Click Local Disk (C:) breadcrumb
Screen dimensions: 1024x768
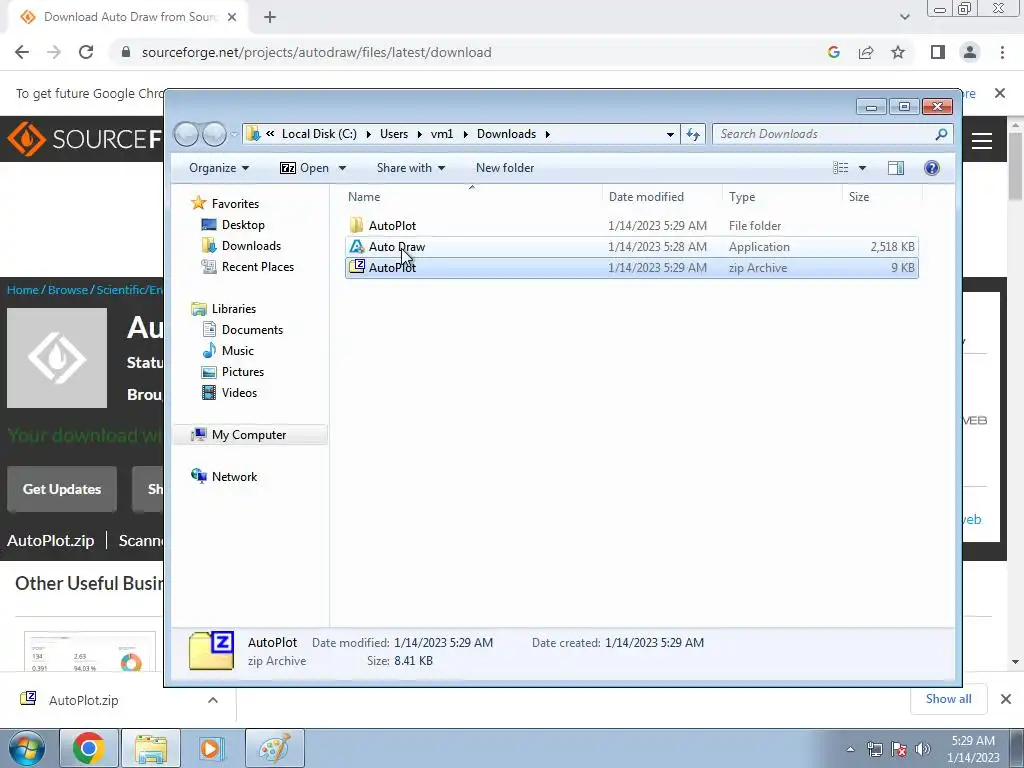pyautogui.click(x=319, y=134)
